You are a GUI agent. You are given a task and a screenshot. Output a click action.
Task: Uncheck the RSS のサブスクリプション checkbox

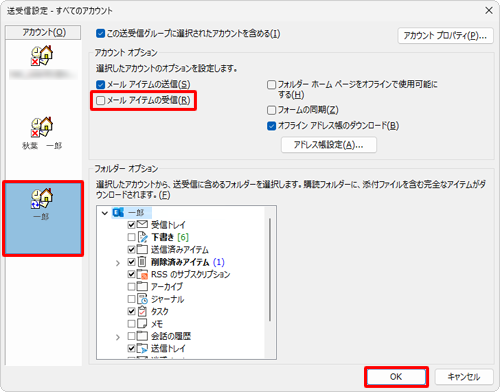click(x=131, y=274)
